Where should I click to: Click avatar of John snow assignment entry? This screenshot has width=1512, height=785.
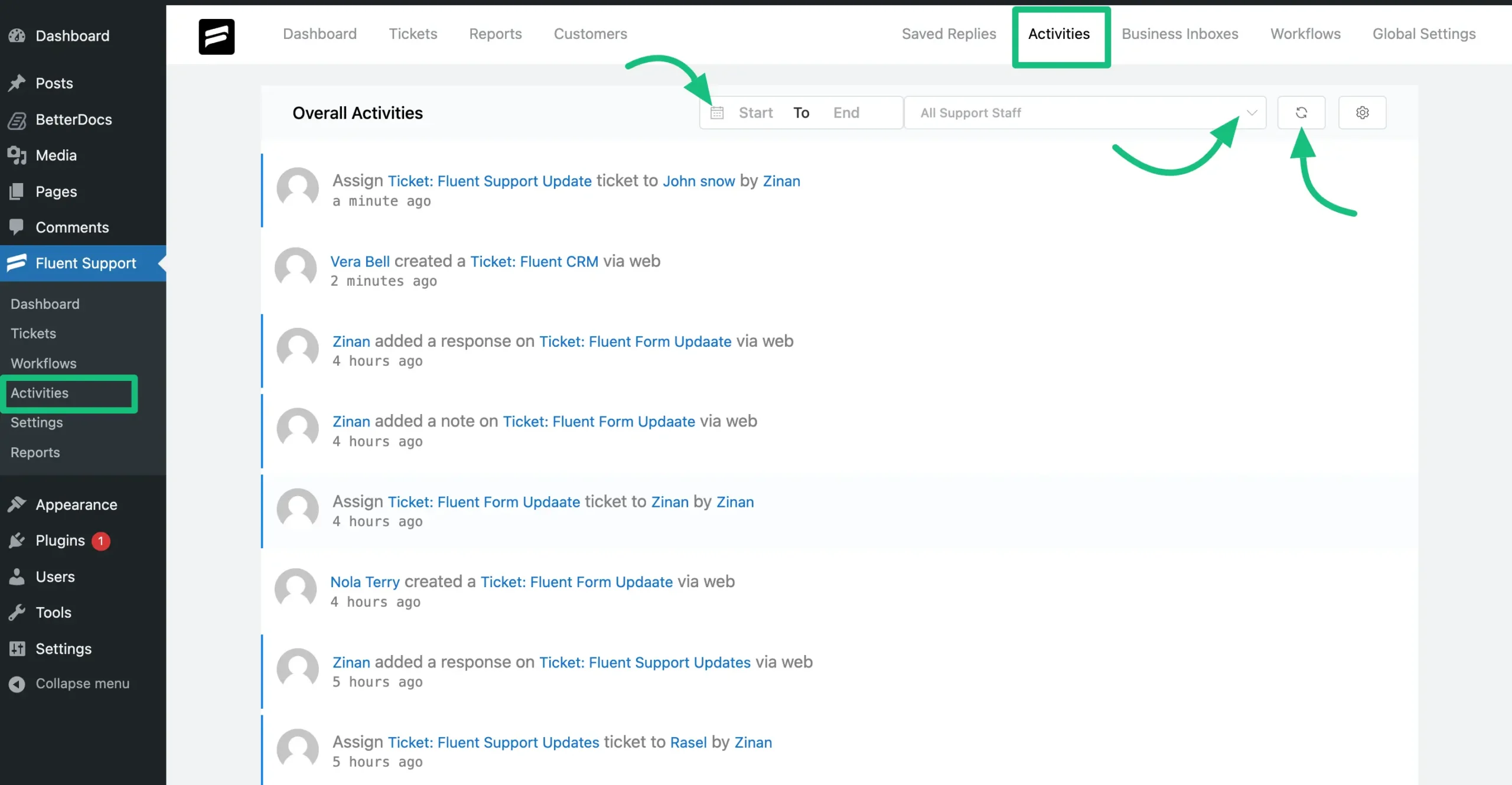coord(298,188)
